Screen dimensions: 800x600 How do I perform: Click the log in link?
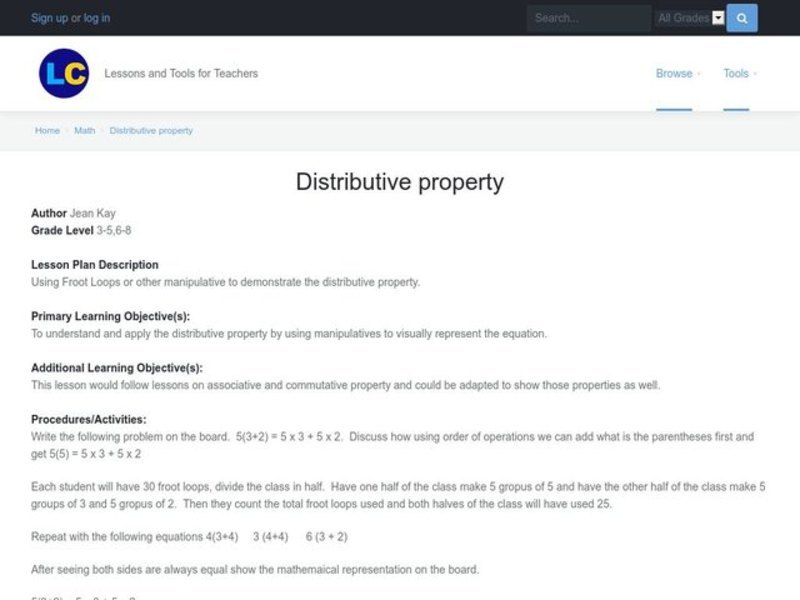(98, 17)
